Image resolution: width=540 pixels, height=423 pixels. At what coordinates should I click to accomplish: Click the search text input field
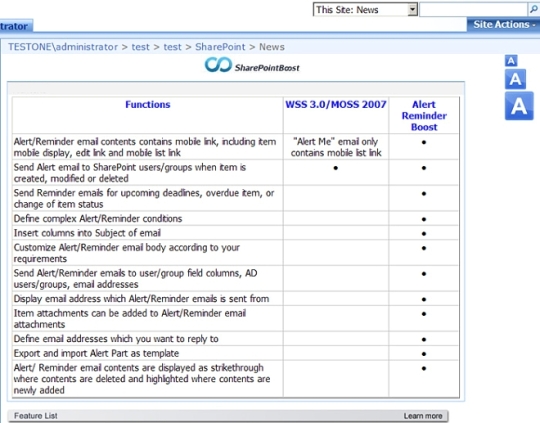click(474, 10)
